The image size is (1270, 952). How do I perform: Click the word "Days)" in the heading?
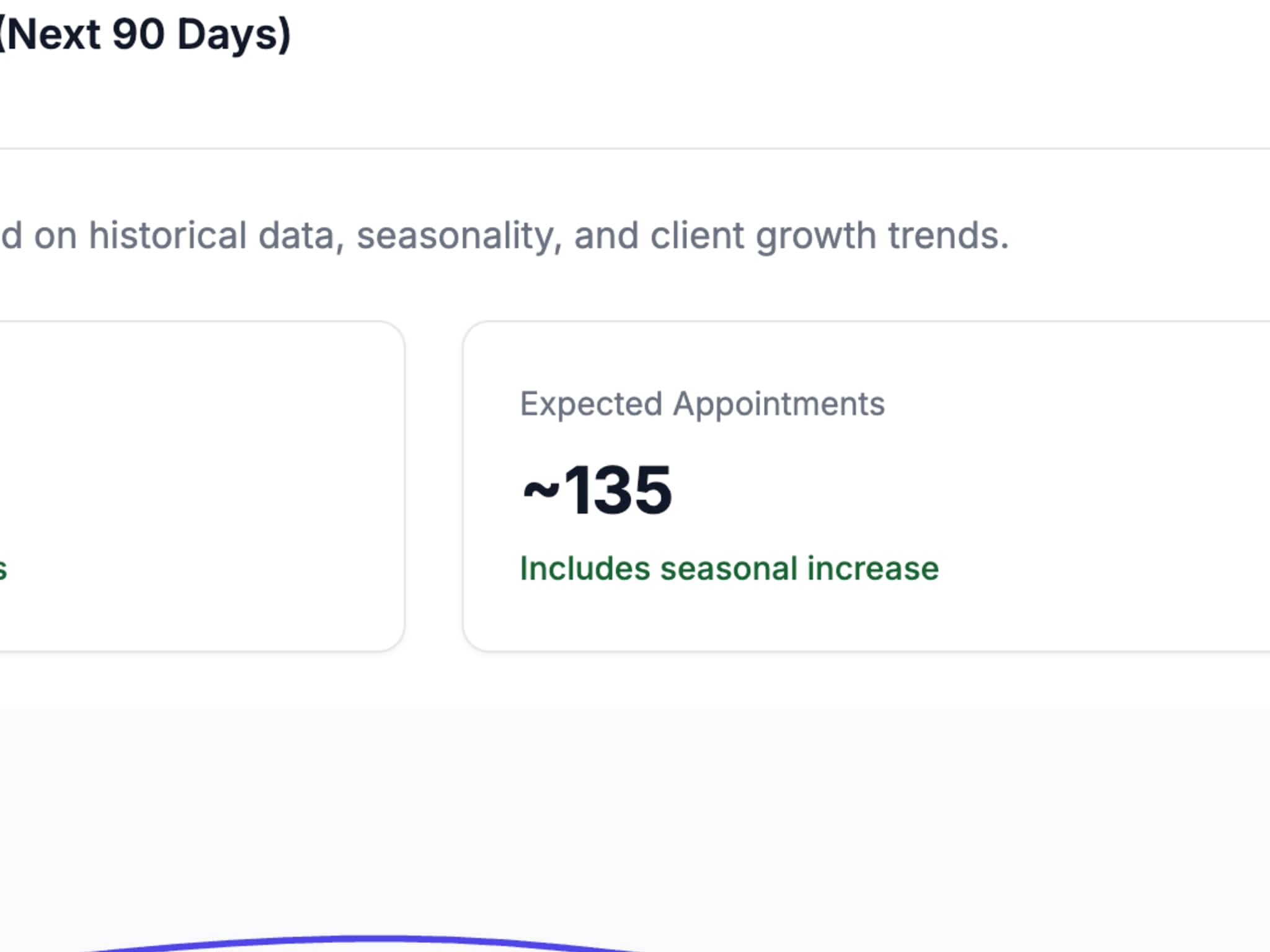coord(234,35)
